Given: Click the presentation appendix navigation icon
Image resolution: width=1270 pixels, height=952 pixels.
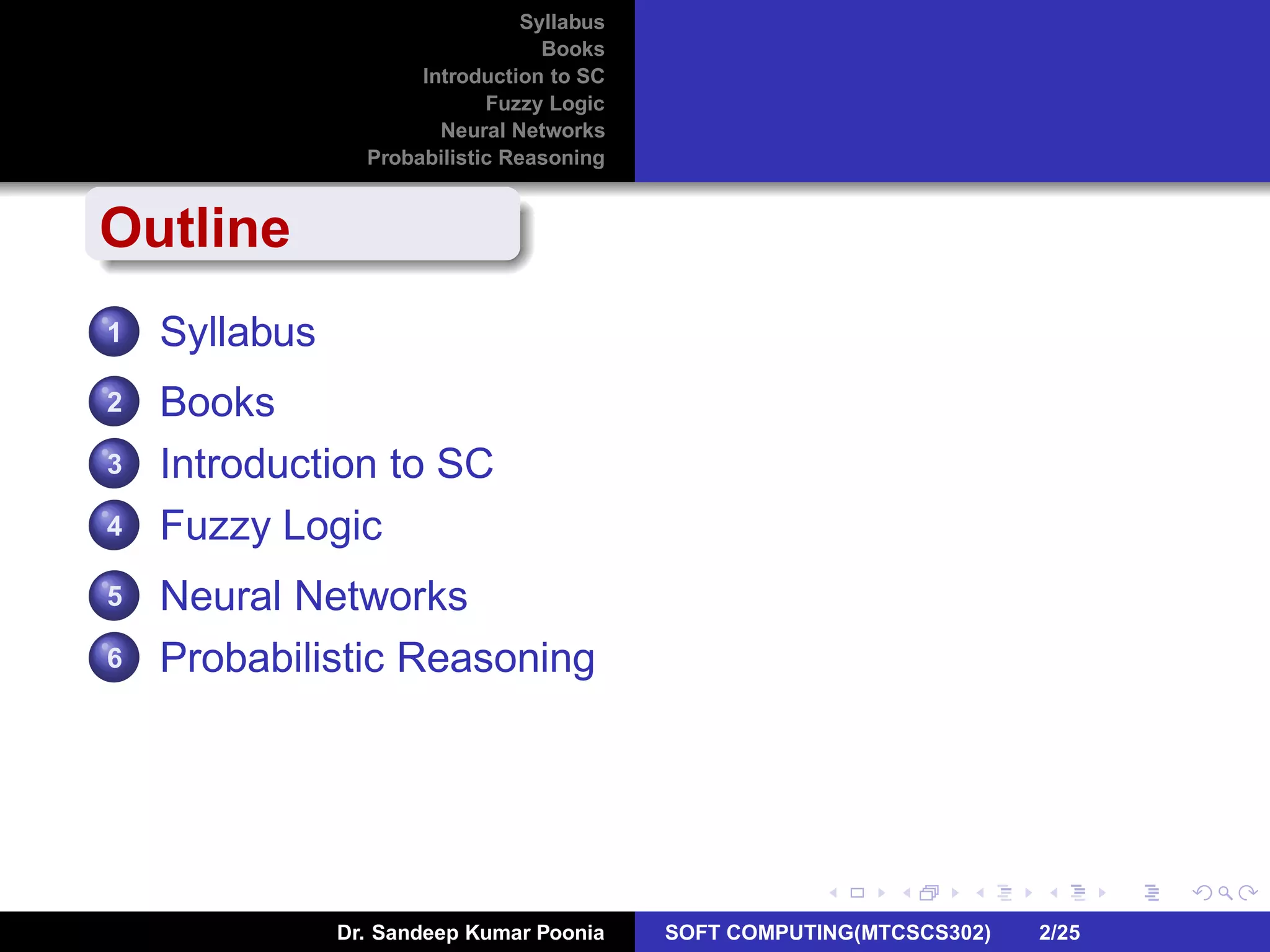Looking at the screenshot, I should click(1152, 892).
